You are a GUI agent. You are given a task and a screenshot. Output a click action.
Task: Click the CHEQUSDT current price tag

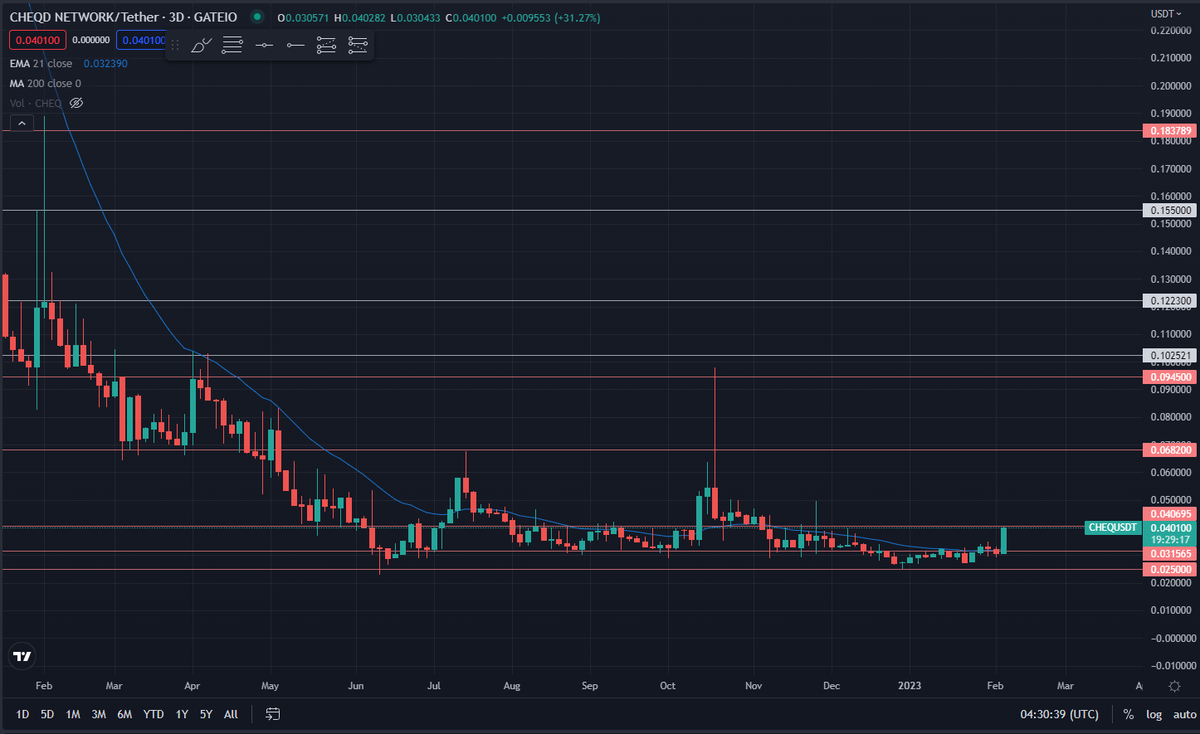[1112, 527]
